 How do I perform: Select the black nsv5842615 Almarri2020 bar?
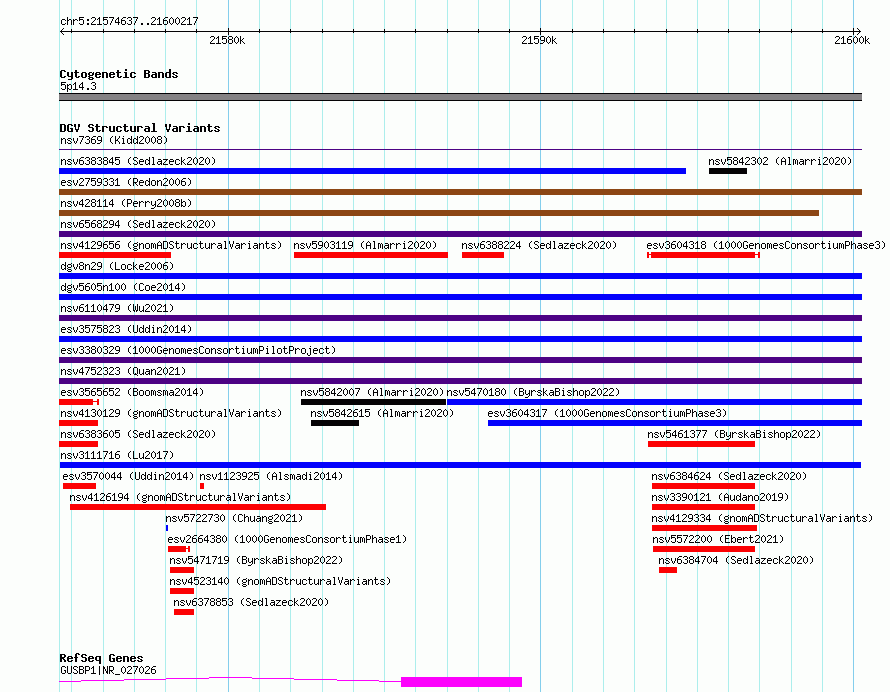pyautogui.click(x=335, y=423)
